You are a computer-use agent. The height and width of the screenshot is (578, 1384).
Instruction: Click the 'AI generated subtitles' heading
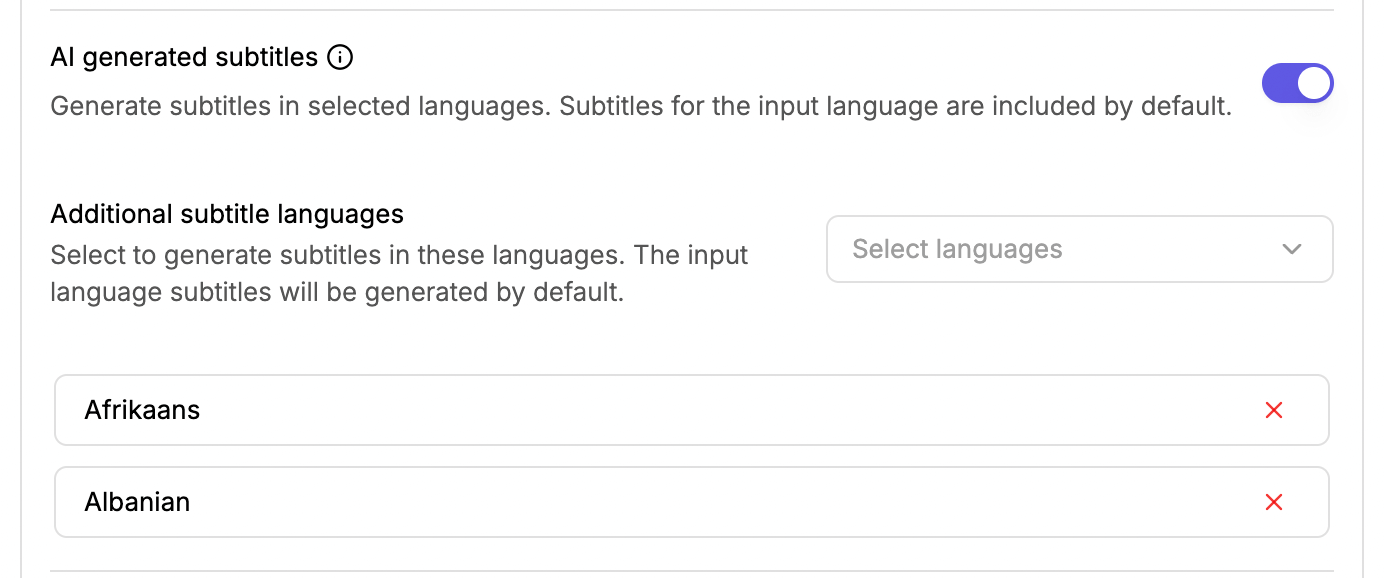tap(184, 58)
